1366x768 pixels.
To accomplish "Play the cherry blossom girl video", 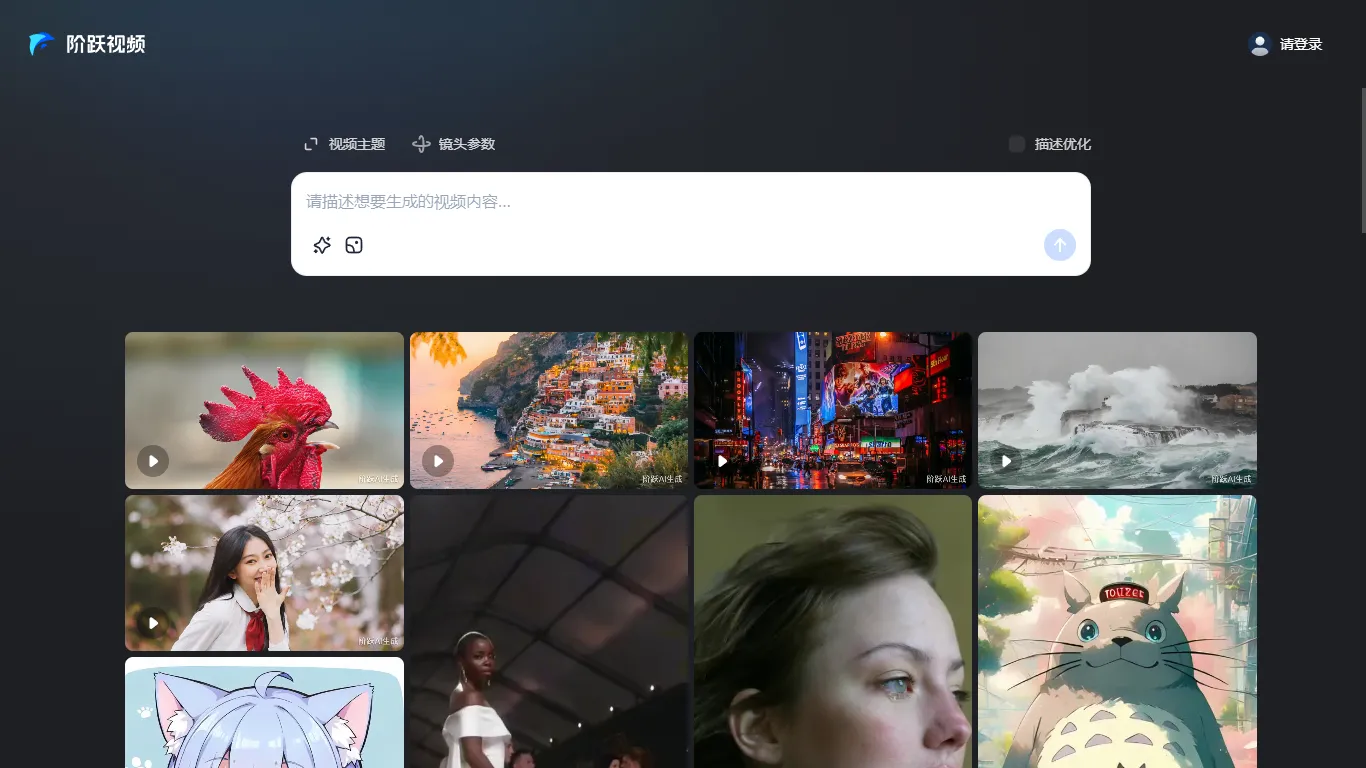I will (153, 623).
